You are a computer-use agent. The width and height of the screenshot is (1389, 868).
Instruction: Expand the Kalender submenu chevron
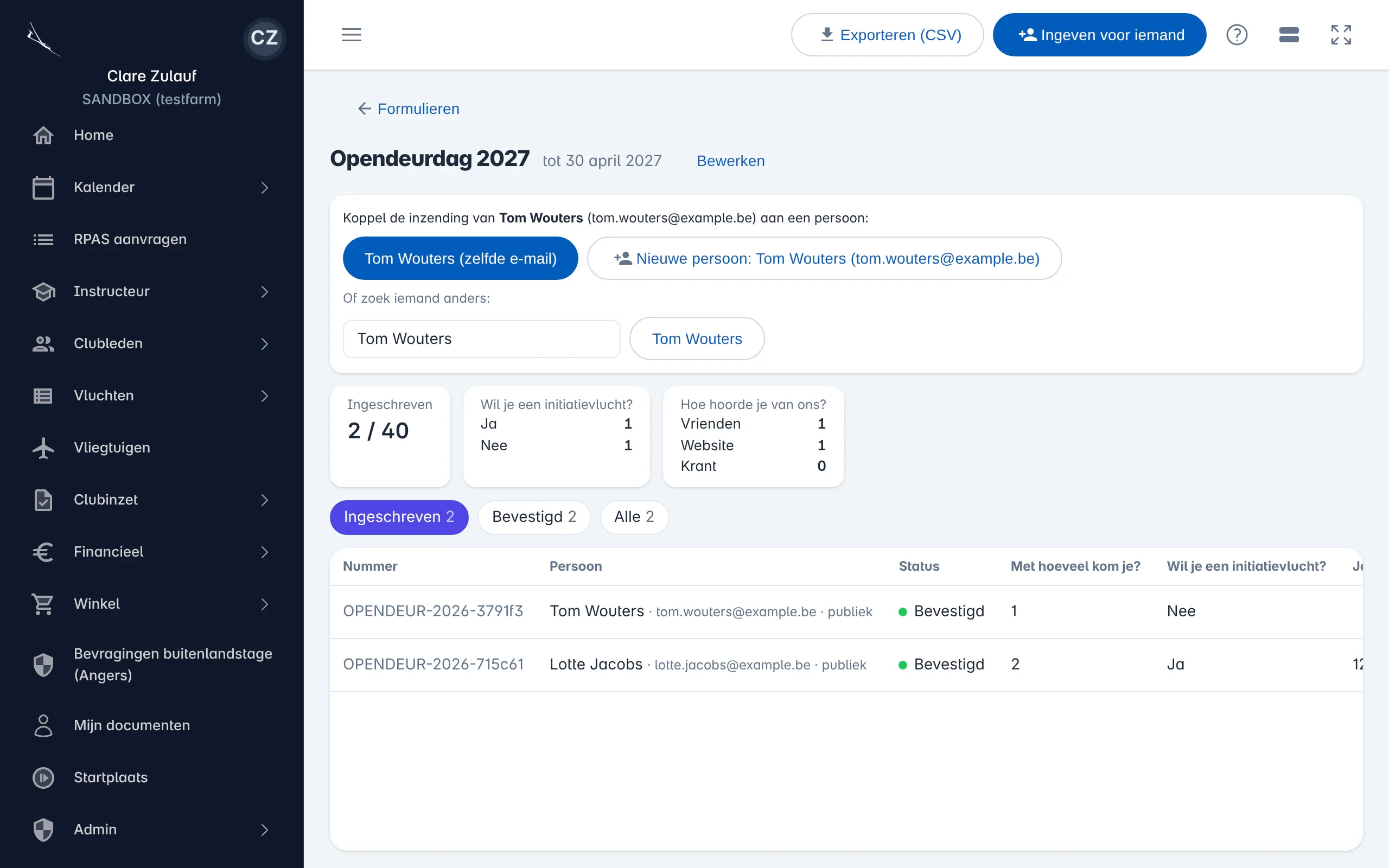[x=264, y=188]
